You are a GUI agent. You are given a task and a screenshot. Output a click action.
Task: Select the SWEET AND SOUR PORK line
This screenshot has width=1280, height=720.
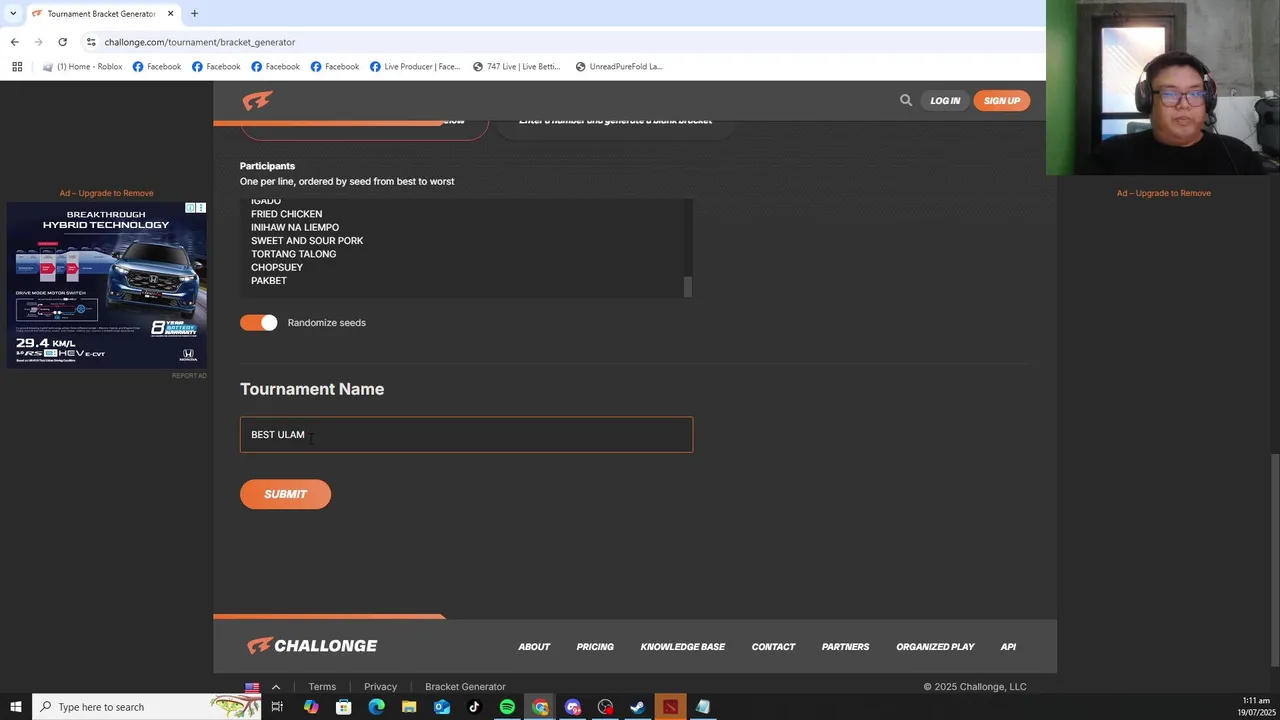[307, 241]
